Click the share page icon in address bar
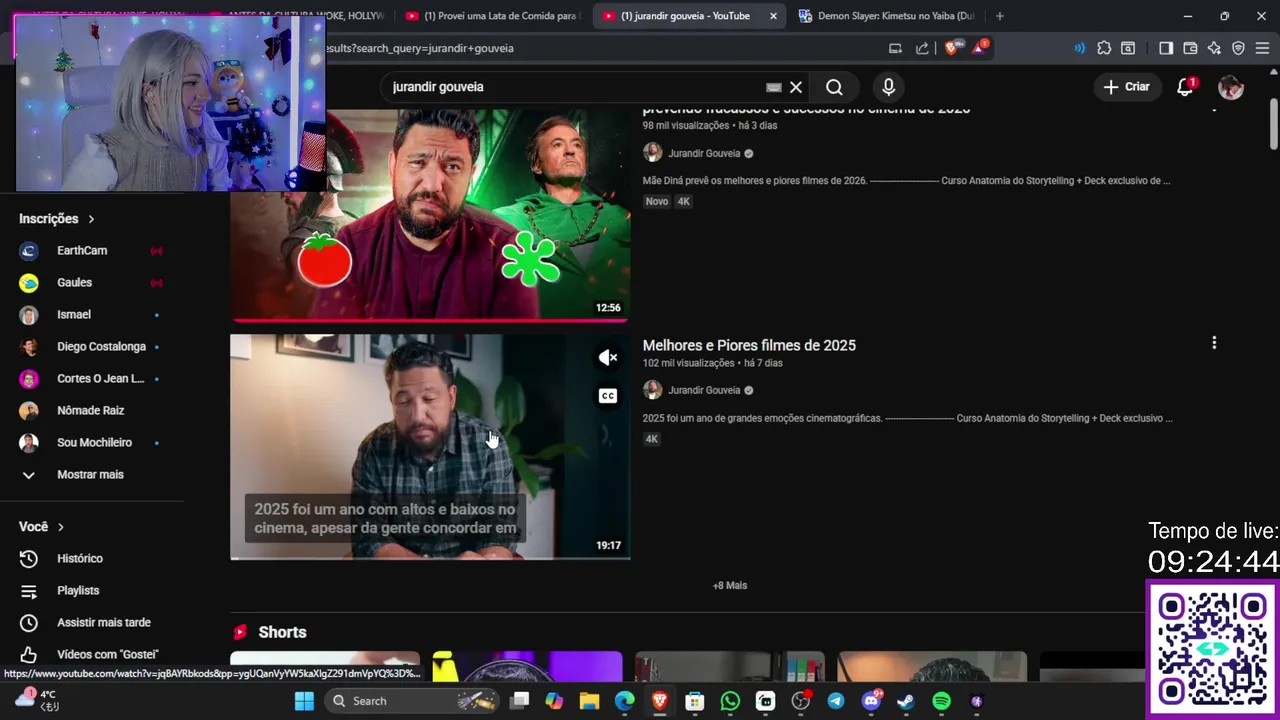1280x720 pixels. [x=921, y=48]
